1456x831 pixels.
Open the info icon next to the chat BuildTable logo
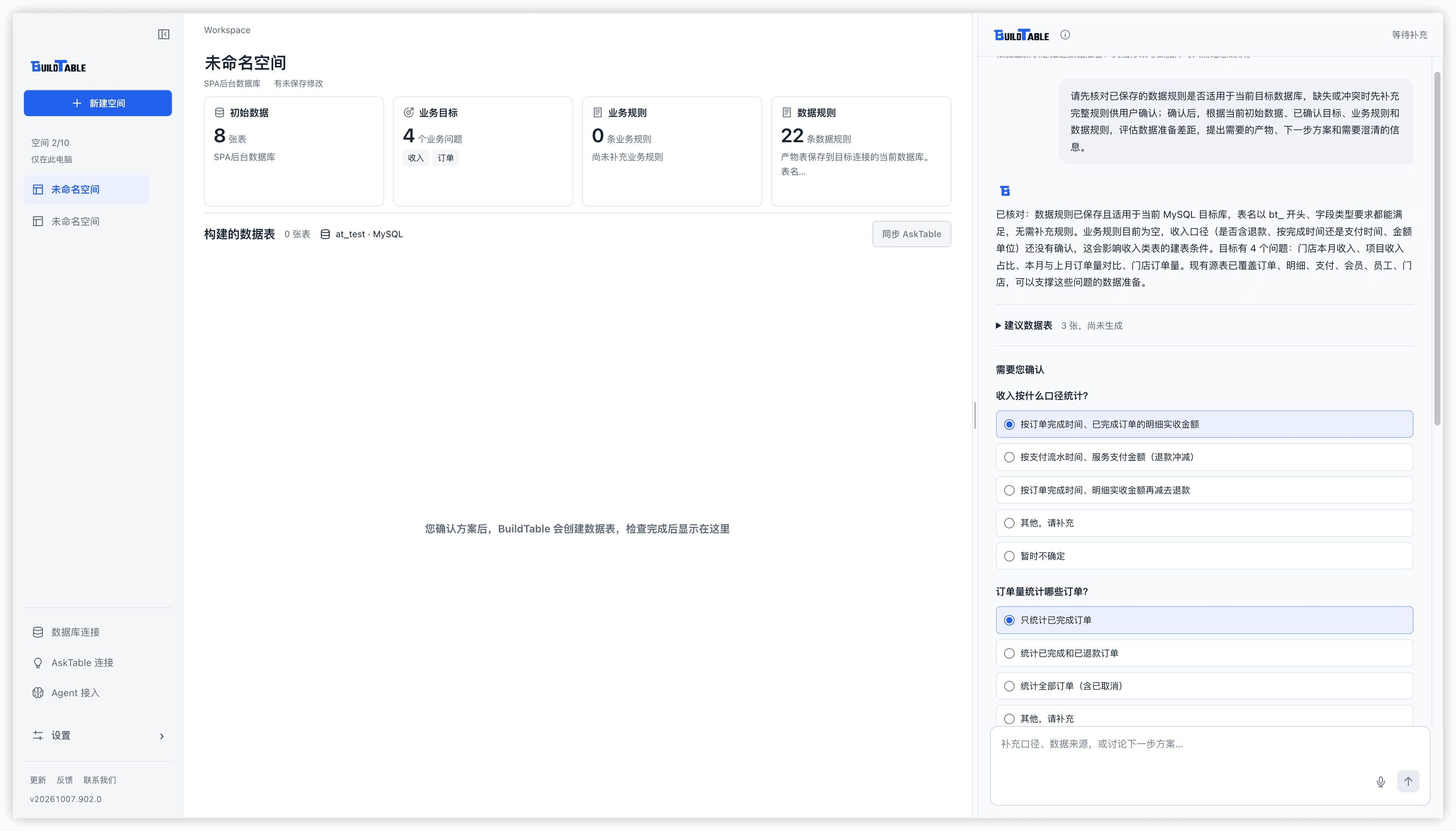pos(1065,35)
